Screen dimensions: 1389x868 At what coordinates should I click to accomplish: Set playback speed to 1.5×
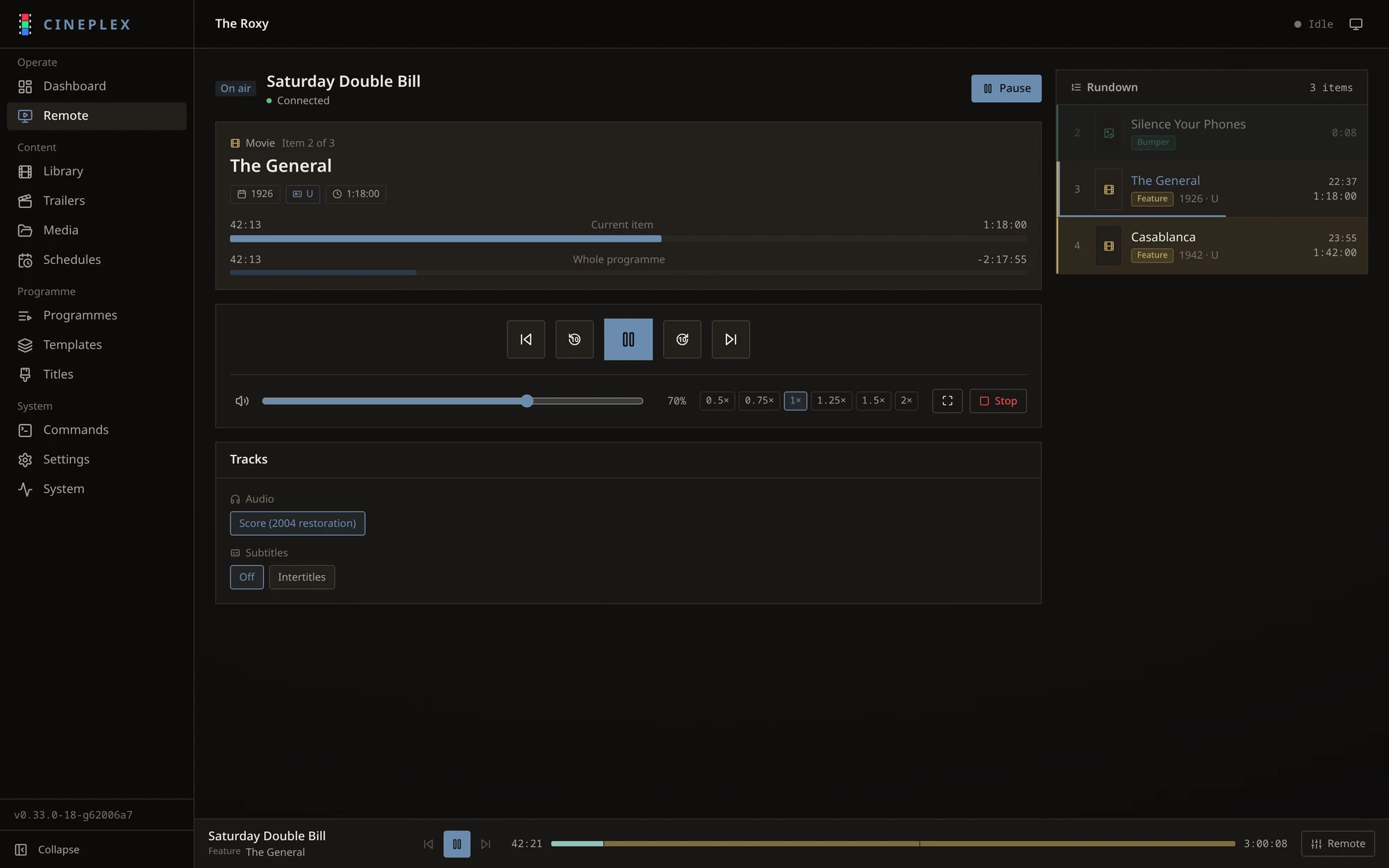873,401
